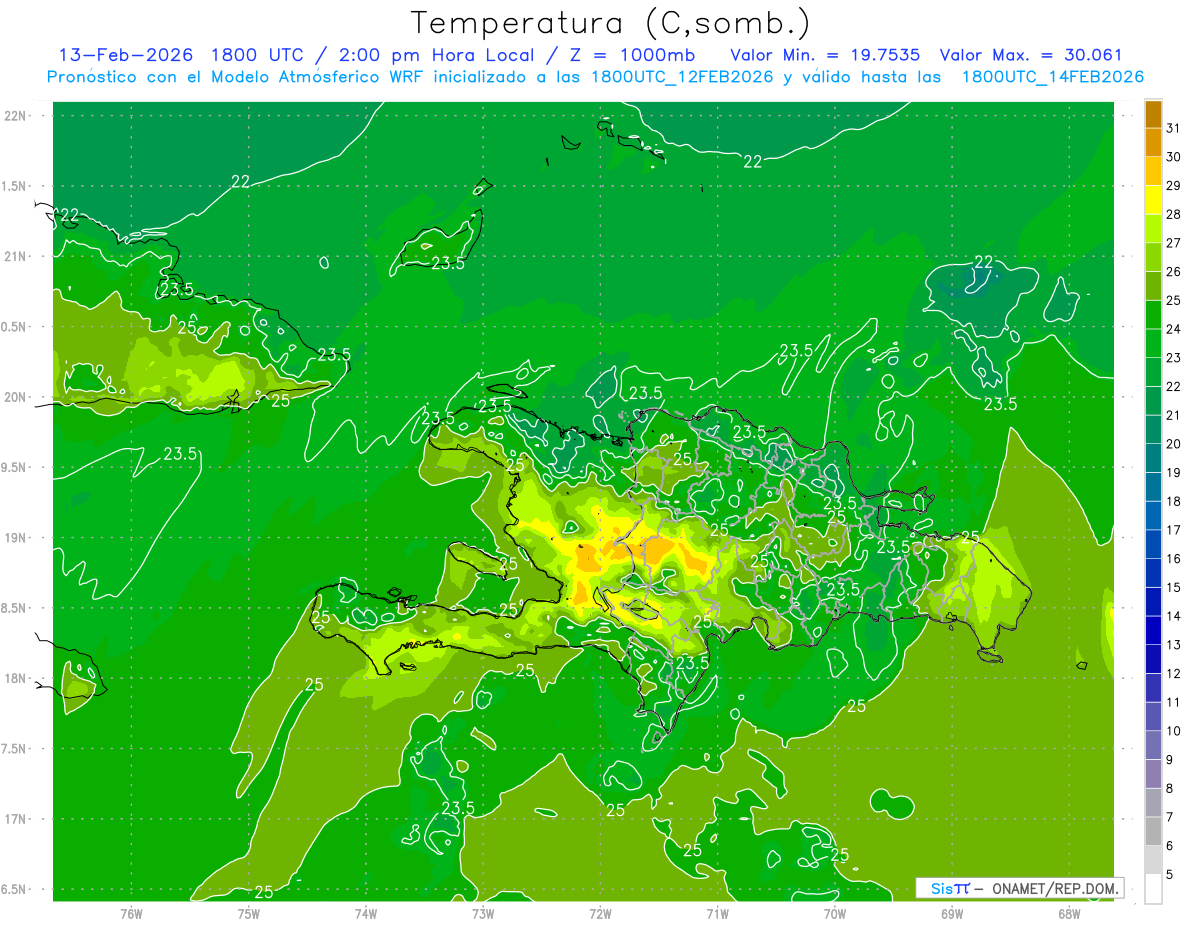This screenshot has height=927, width=1200.
Task: Click the purple swatch between 8 and 9
Action: click(1153, 774)
